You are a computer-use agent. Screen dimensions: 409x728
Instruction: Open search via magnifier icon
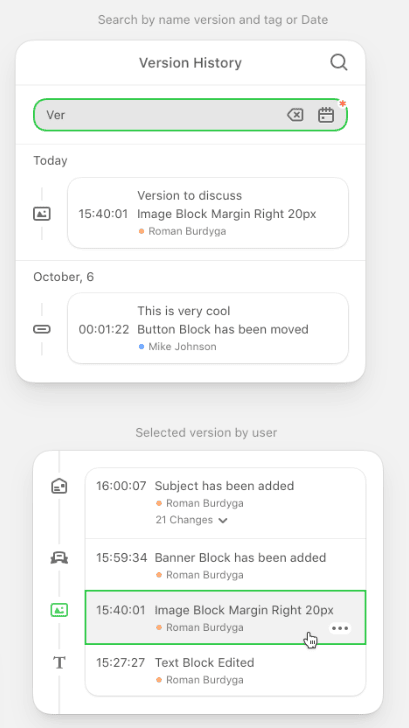click(x=338, y=62)
